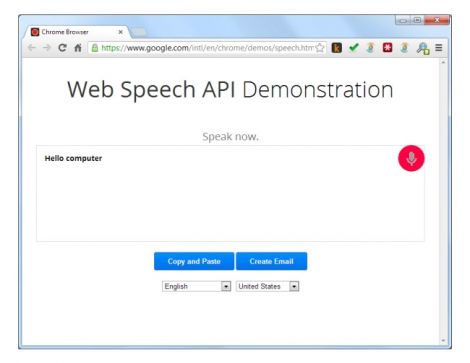This screenshot has width=470, height=363.
Task: Click the Chrome Browser tab favicon
Action: pyautogui.click(x=35, y=32)
